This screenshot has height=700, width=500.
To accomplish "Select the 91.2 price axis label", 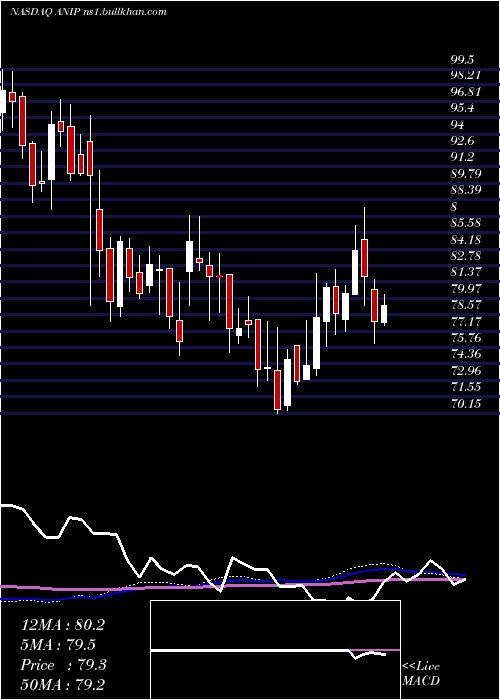I will (x=462, y=158).
